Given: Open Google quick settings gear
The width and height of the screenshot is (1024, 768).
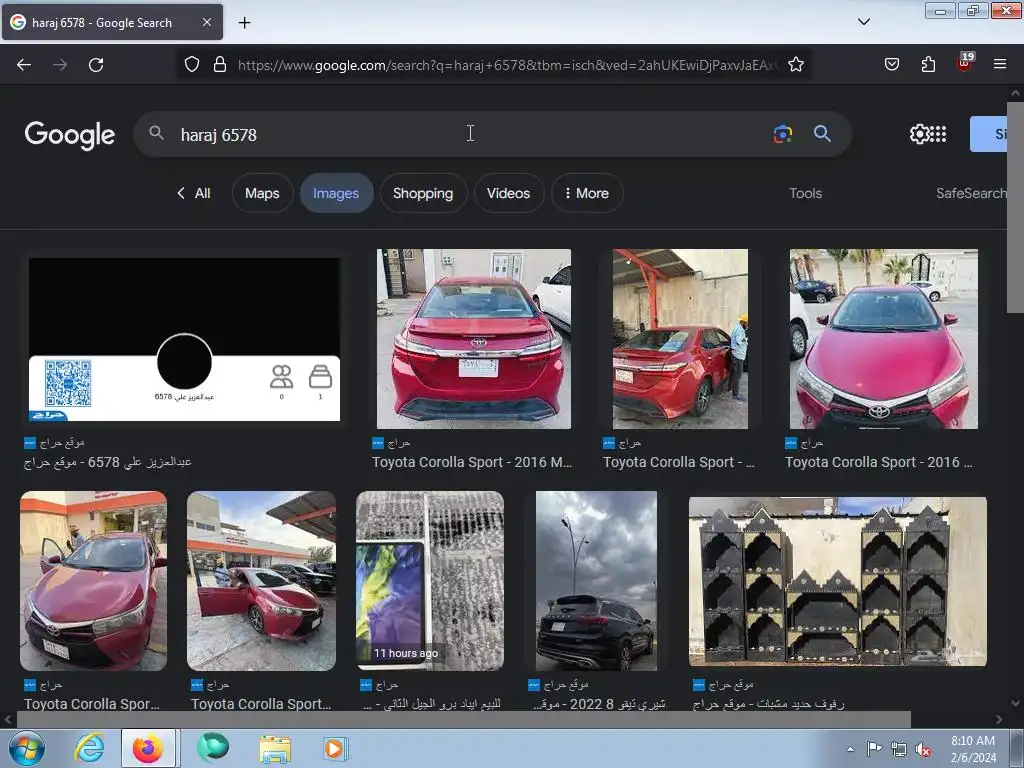Looking at the screenshot, I should [x=919, y=134].
